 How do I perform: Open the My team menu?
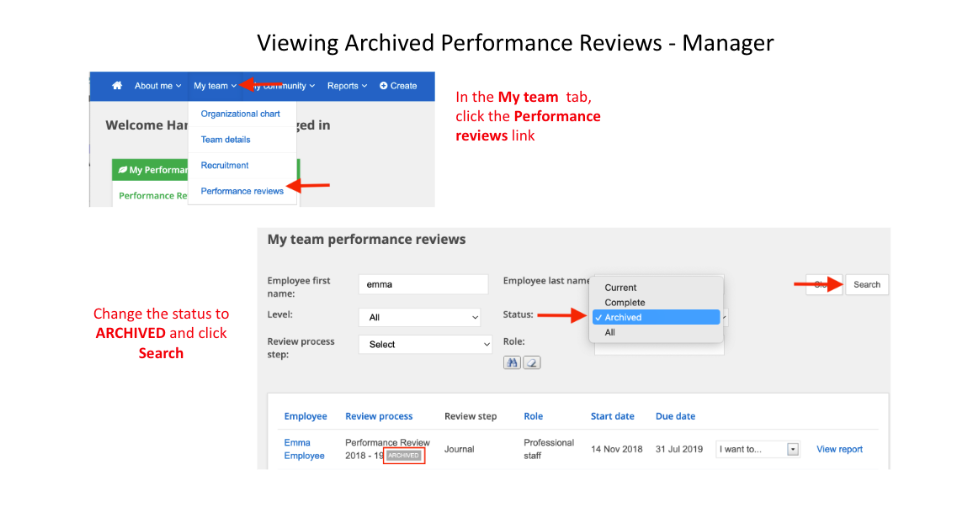point(215,86)
